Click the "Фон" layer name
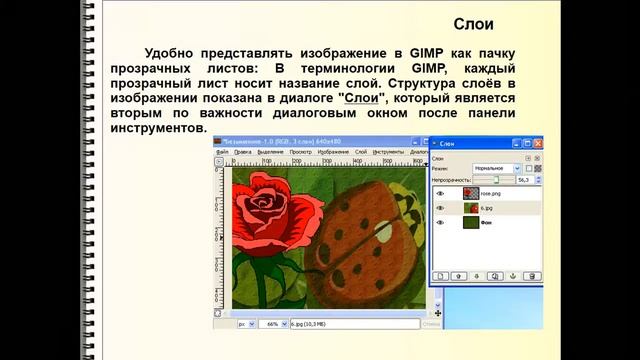The width and height of the screenshot is (640, 360). tap(486, 223)
